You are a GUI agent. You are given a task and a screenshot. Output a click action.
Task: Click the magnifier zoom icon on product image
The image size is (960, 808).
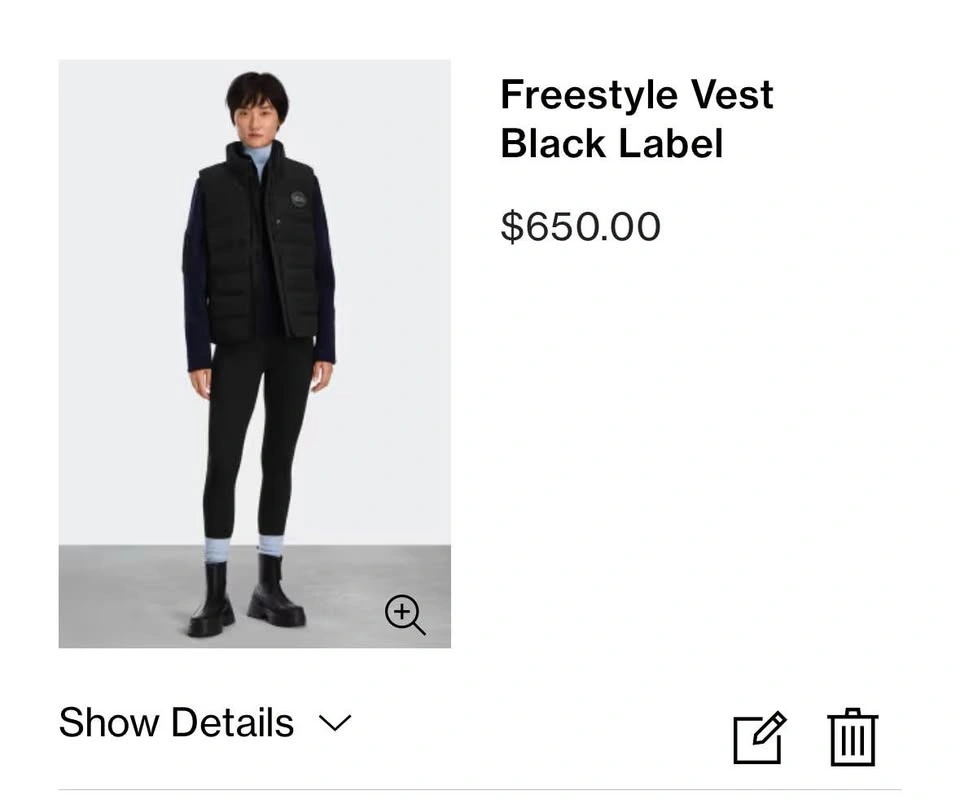click(x=405, y=614)
